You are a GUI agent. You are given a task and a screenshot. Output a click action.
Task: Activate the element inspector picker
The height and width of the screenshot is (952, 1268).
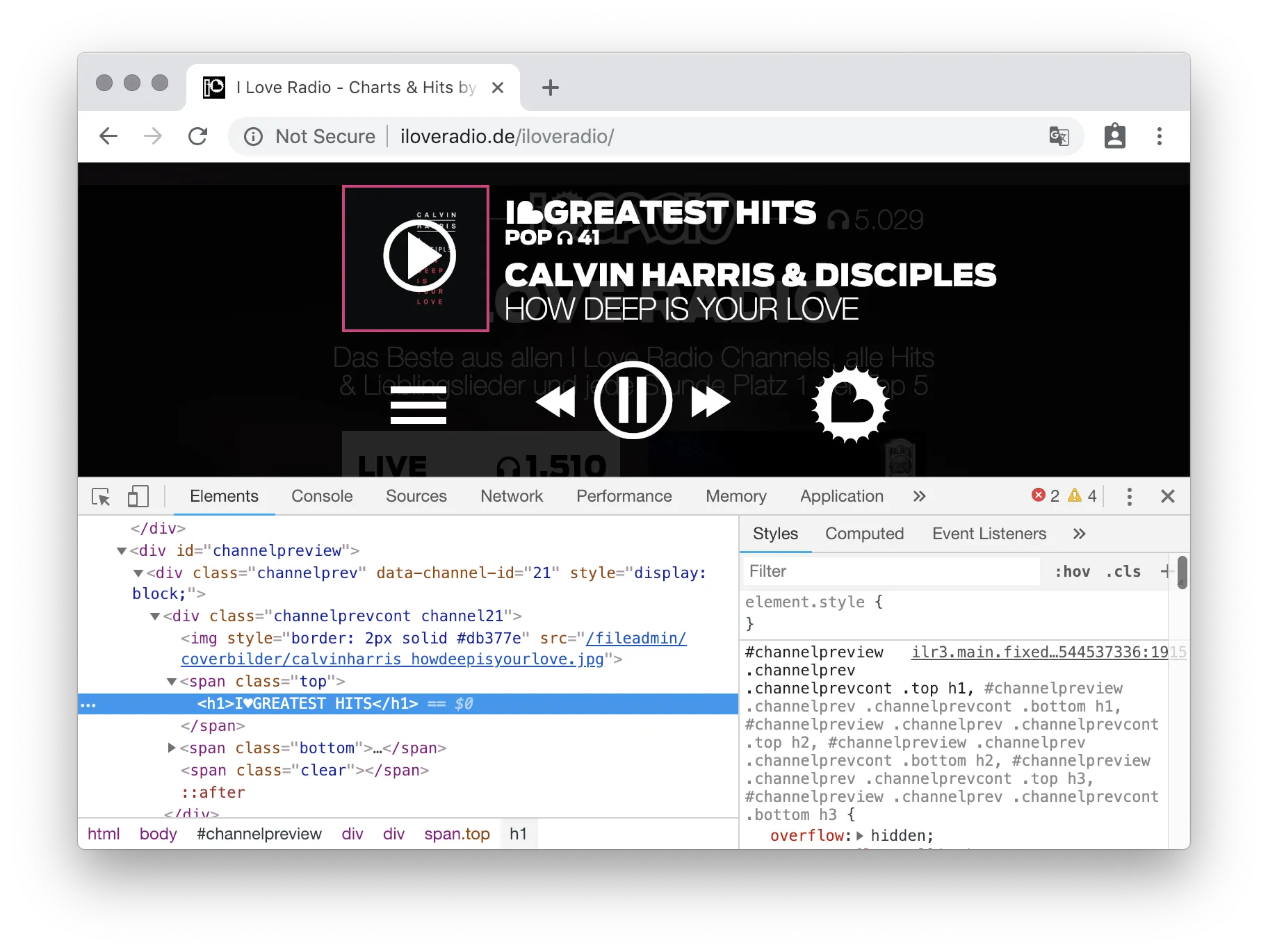(101, 497)
